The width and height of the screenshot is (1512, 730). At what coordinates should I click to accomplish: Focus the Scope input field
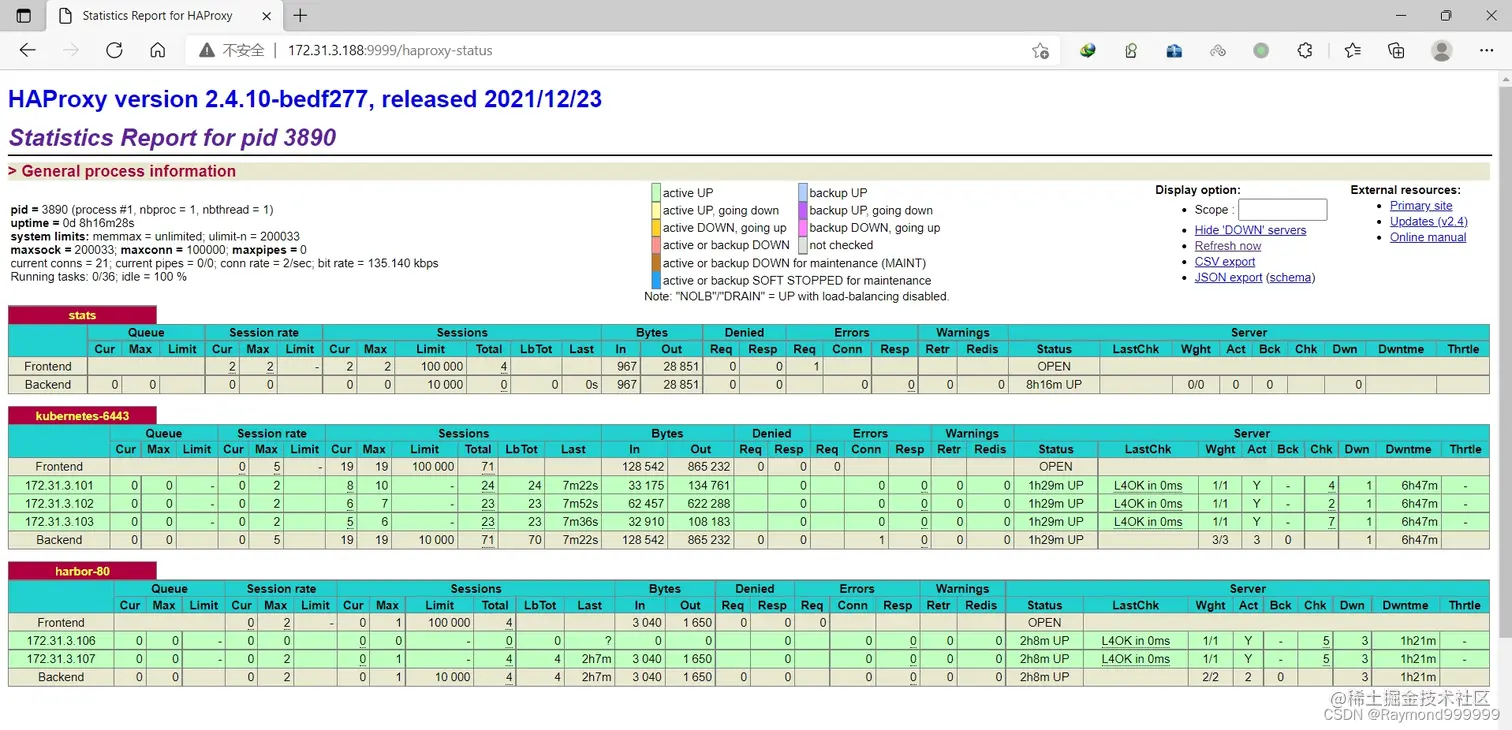(1282, 210)
